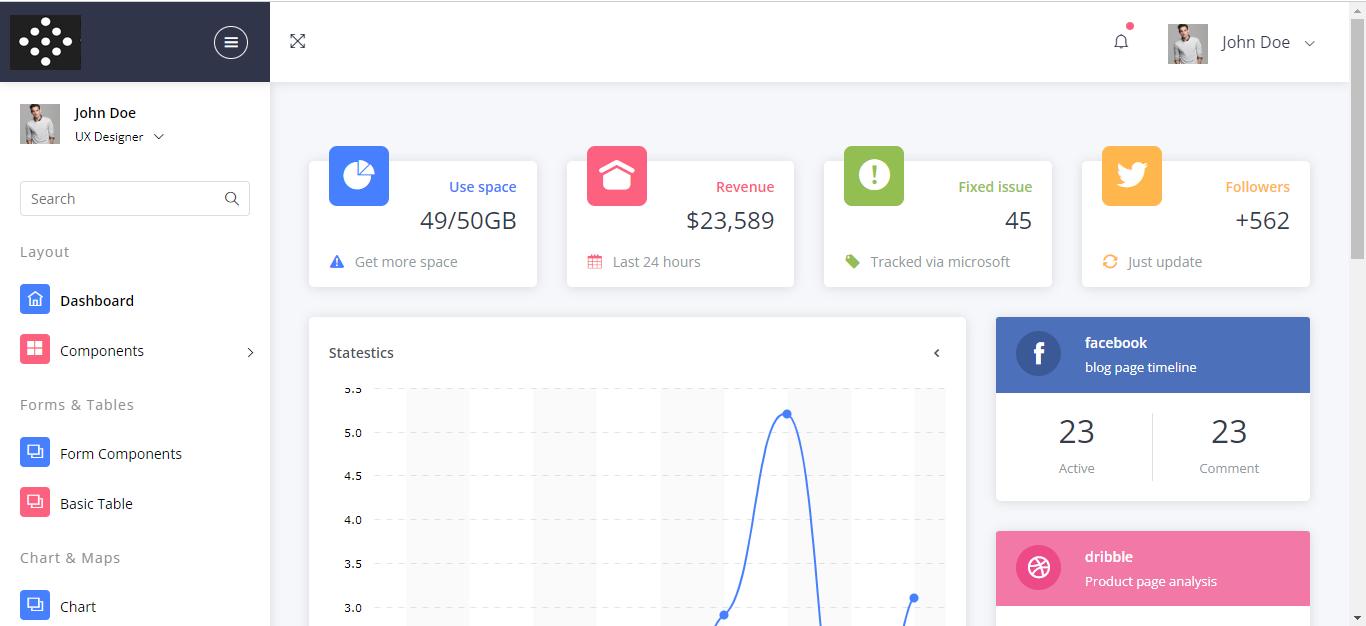This screenshot has height=626, width=1366.
Task: Expand the Components submenu chevron
Action: point(250,352)
